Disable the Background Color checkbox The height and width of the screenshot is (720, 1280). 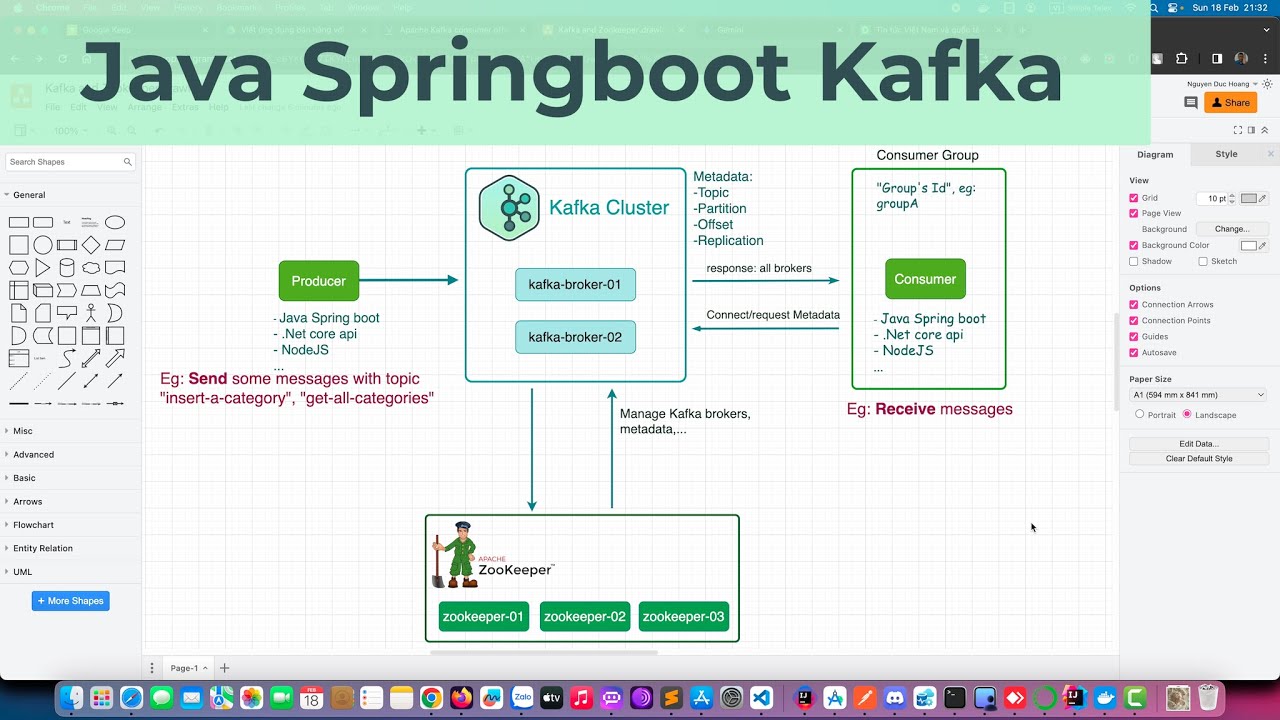coord(1133,245)
